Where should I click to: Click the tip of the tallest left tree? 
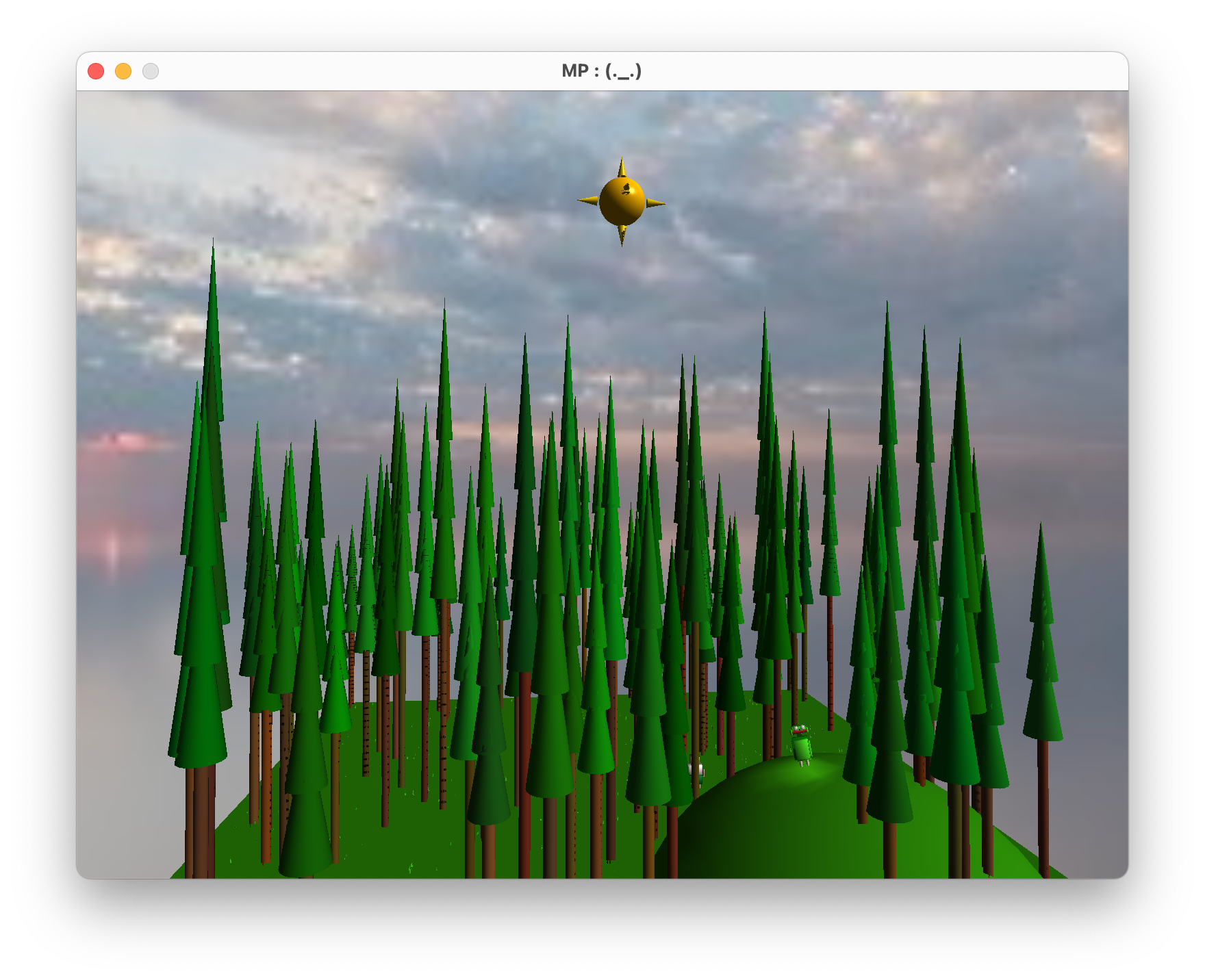click(213, 246)
